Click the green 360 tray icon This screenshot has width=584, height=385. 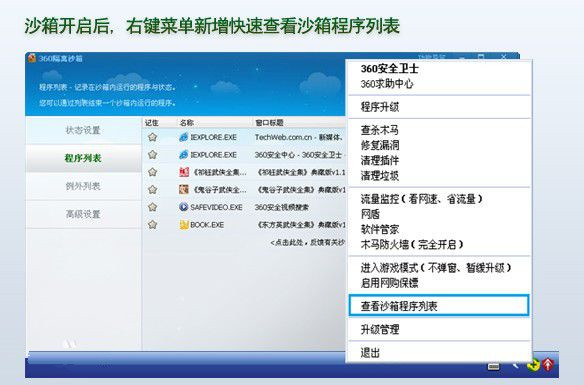[533, 364]
